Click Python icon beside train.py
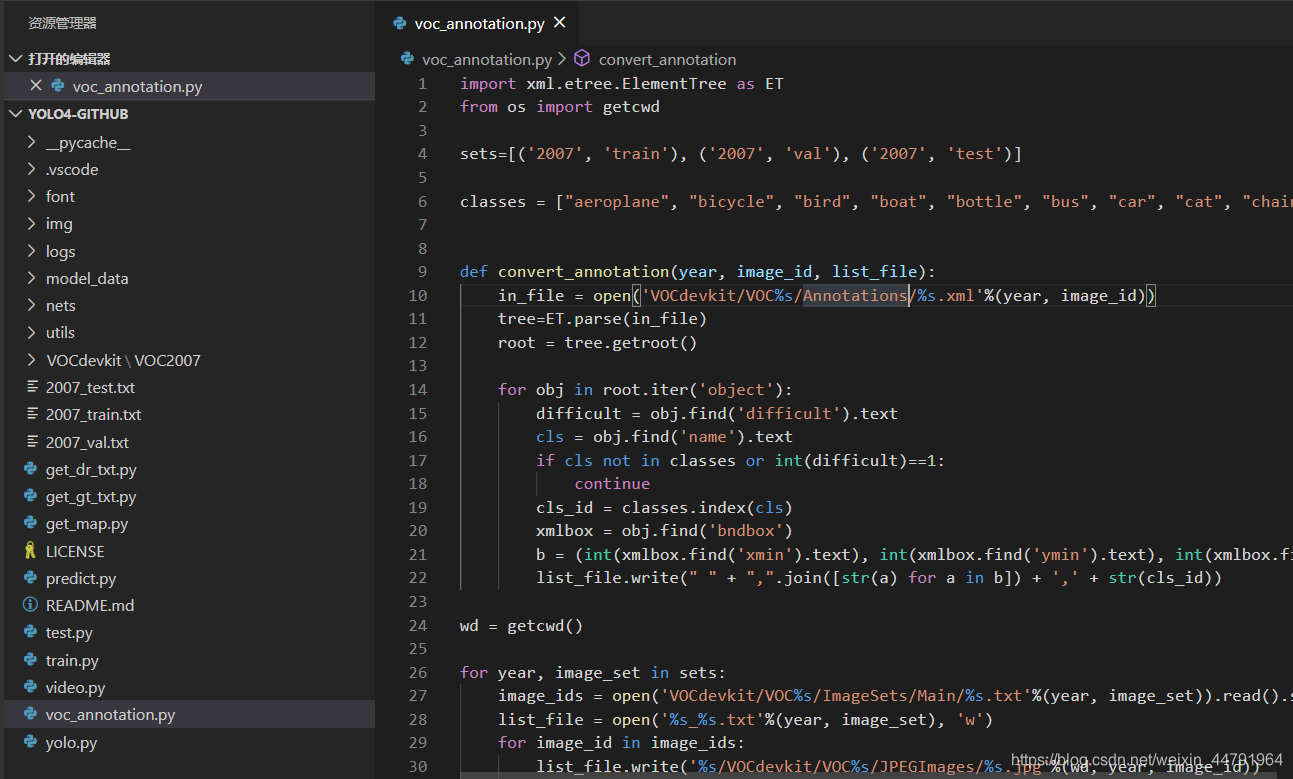This screenshot has height=779, width=1293. coord(30,660)
